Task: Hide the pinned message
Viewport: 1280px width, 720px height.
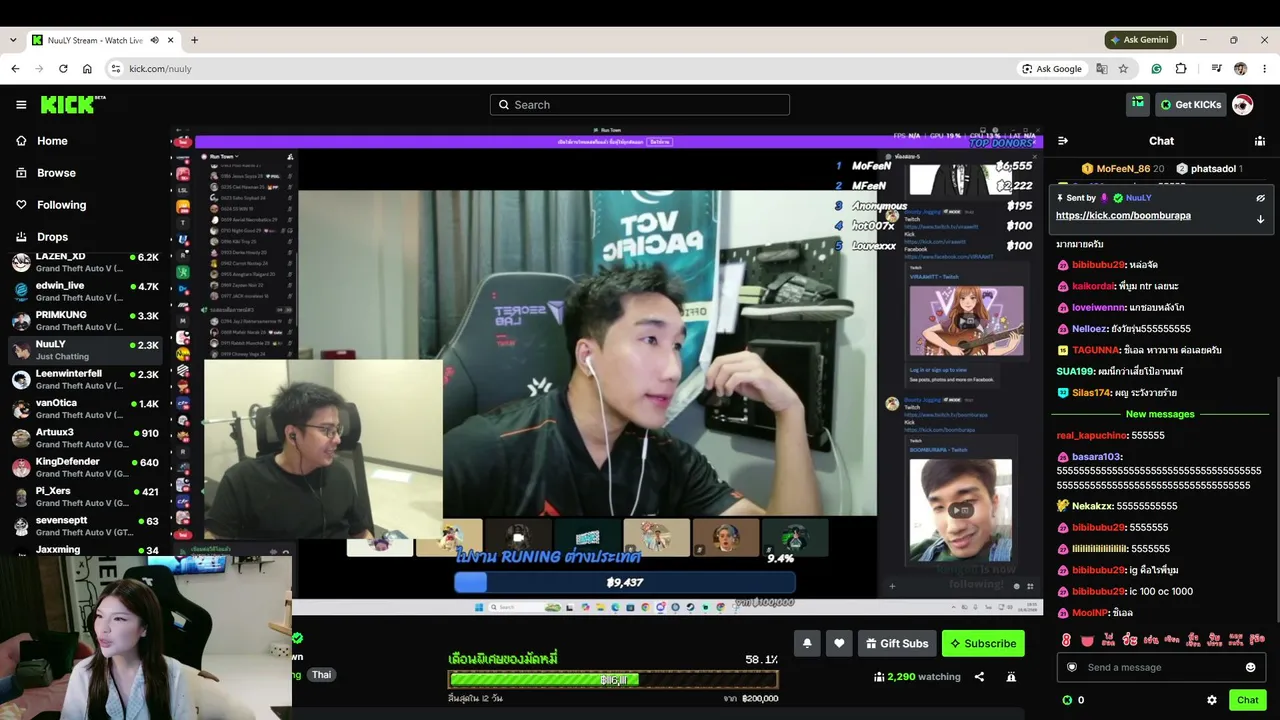Action: pos(1260,198)
